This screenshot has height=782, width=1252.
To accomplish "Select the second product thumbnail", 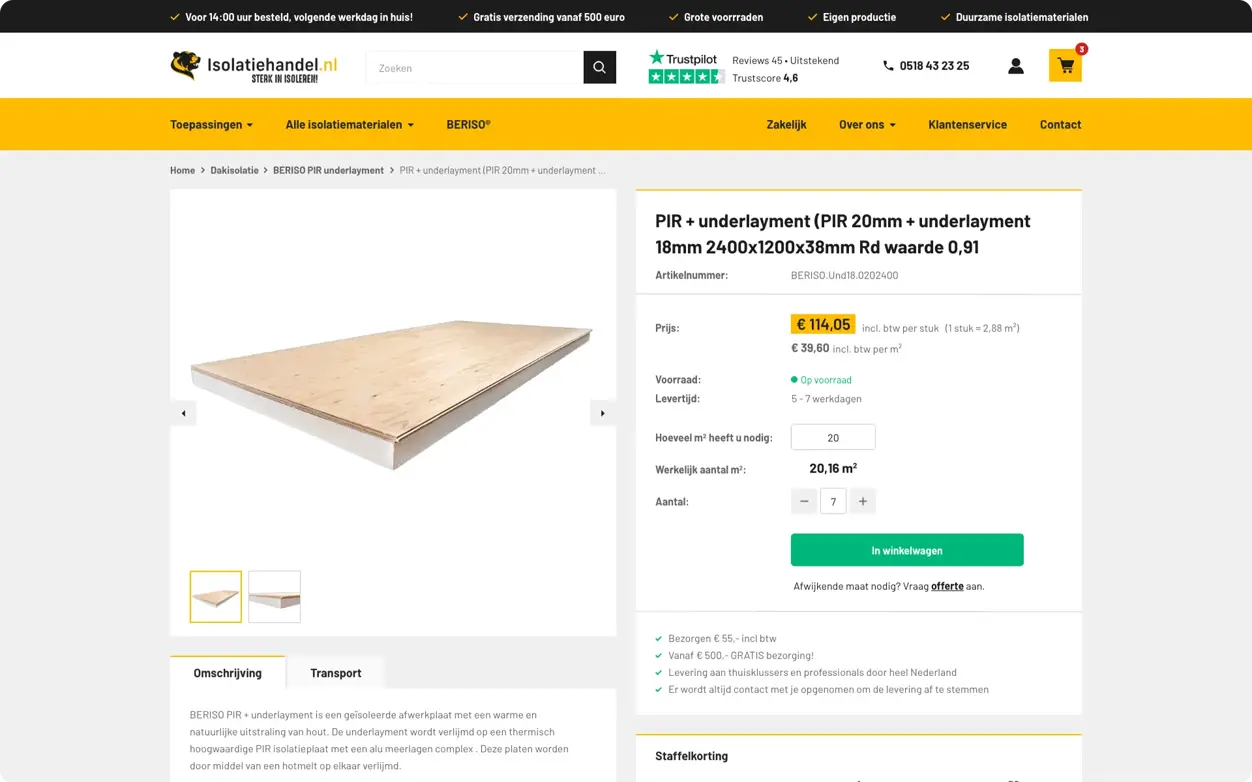I will 274,597.
